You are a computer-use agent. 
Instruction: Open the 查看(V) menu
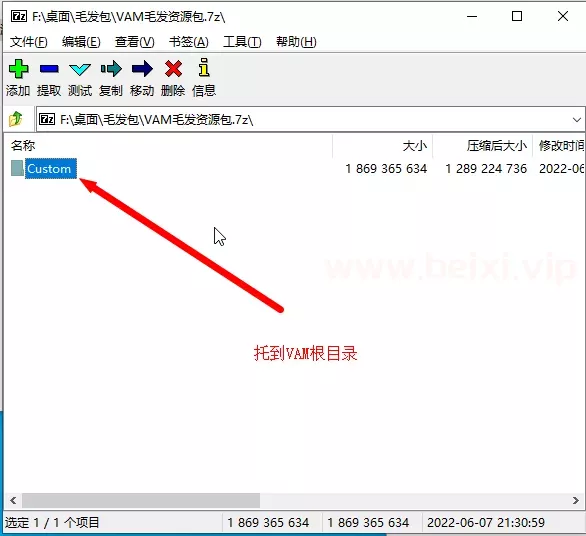click(135, 42)
